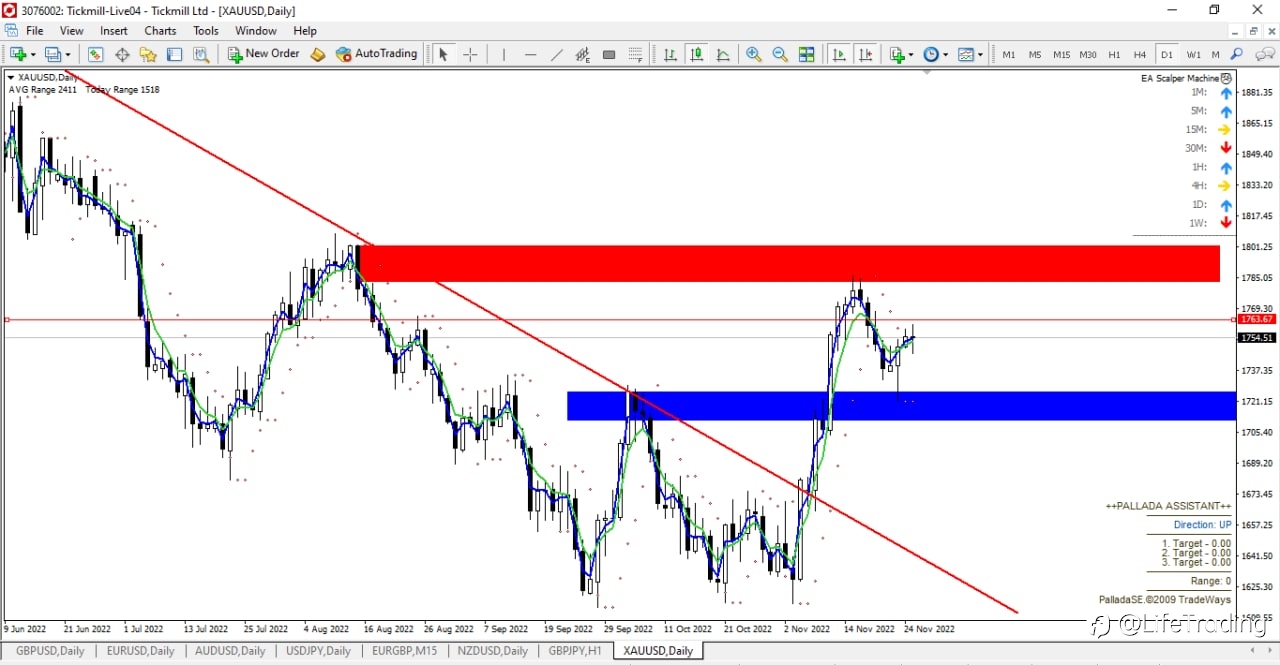1280x665 pixels.
Task: Open the Market Watch window icon
Action: pyautogui.click(x=97, y=54)
